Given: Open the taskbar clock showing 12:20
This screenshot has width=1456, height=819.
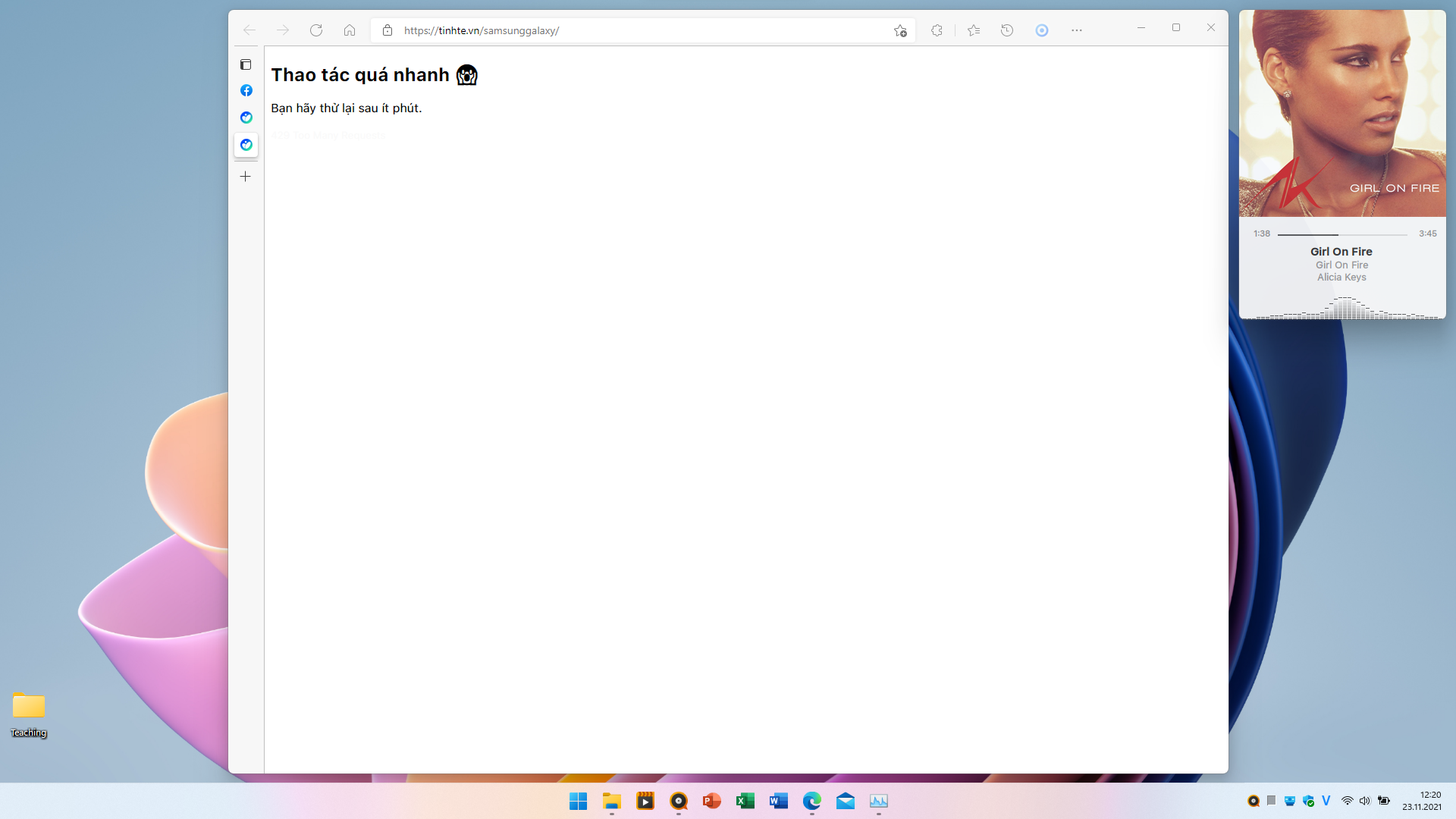Looking at the screenshot, I should pos(1422,801).
